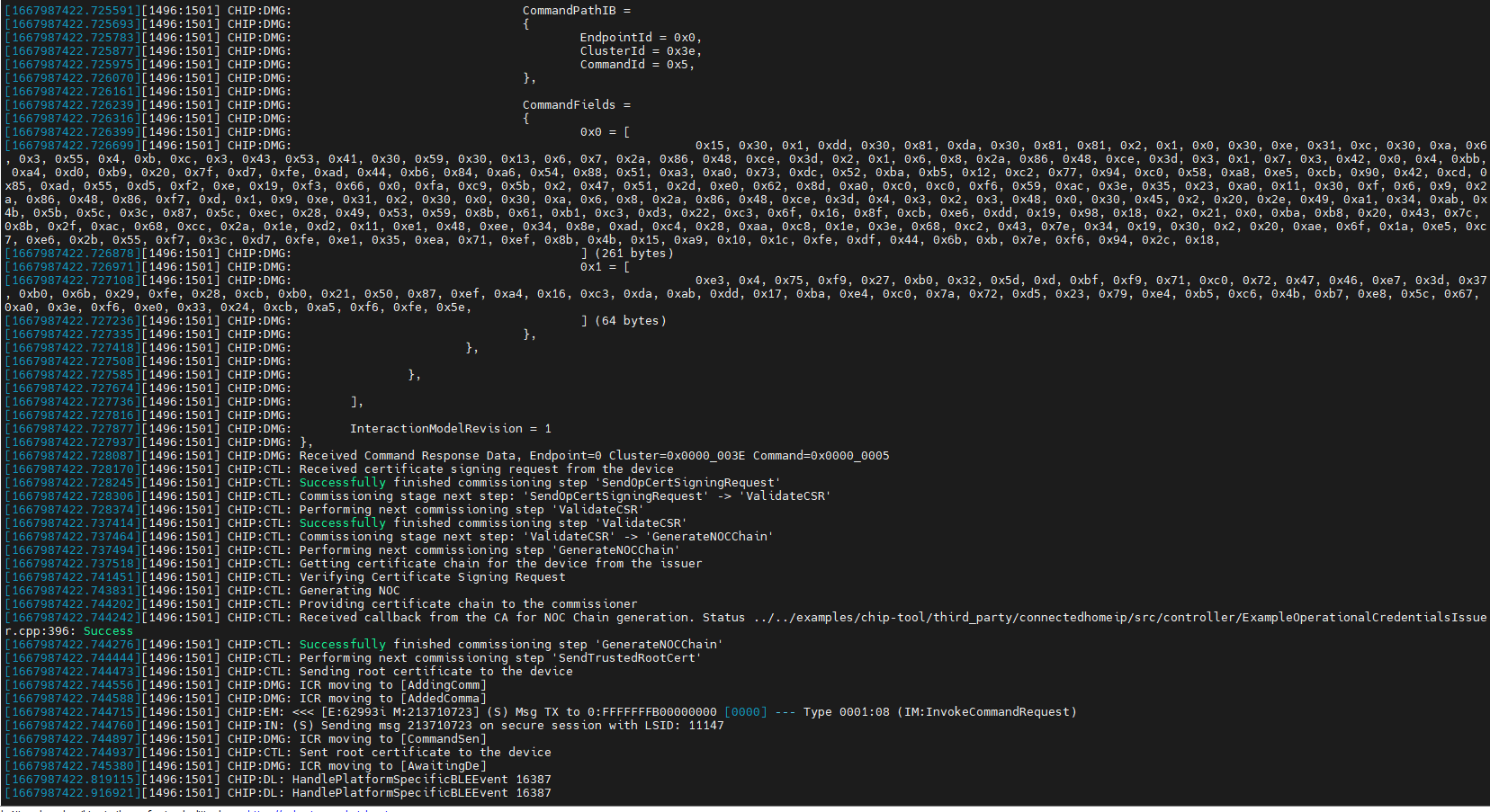
Task: Click the 'CommandFields =' log text
Action: (577, 105)
